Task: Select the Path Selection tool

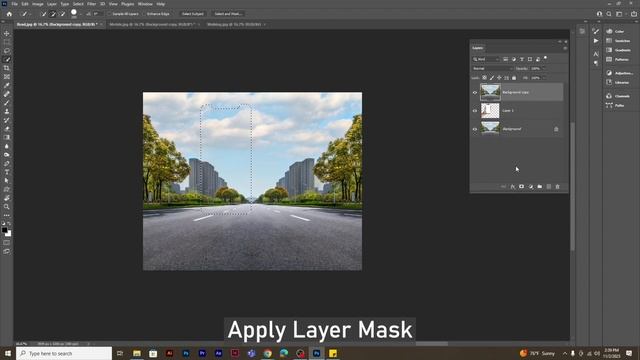Action: [7, 181]
